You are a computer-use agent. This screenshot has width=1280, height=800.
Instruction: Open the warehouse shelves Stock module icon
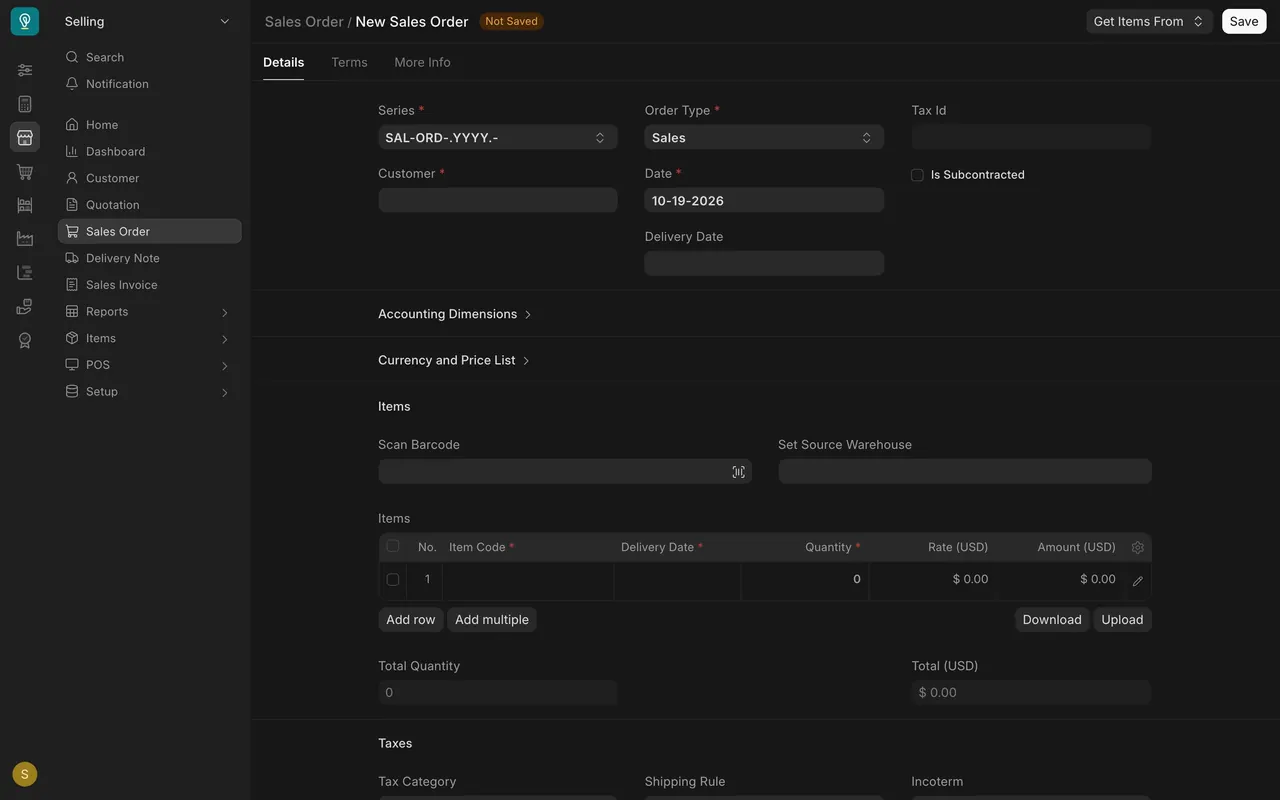25,205
